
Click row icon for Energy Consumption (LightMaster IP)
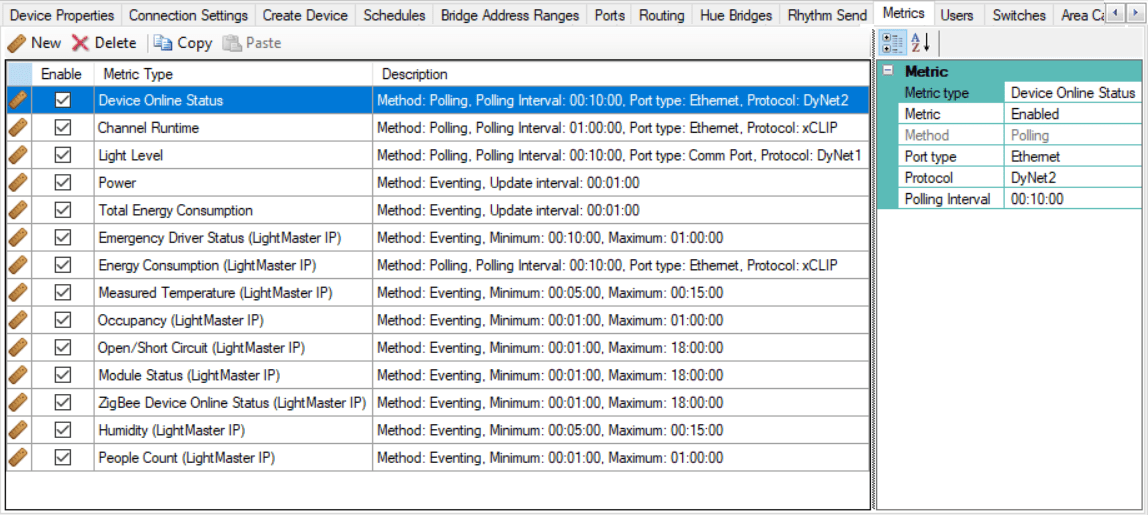click(x=18, y=265)
